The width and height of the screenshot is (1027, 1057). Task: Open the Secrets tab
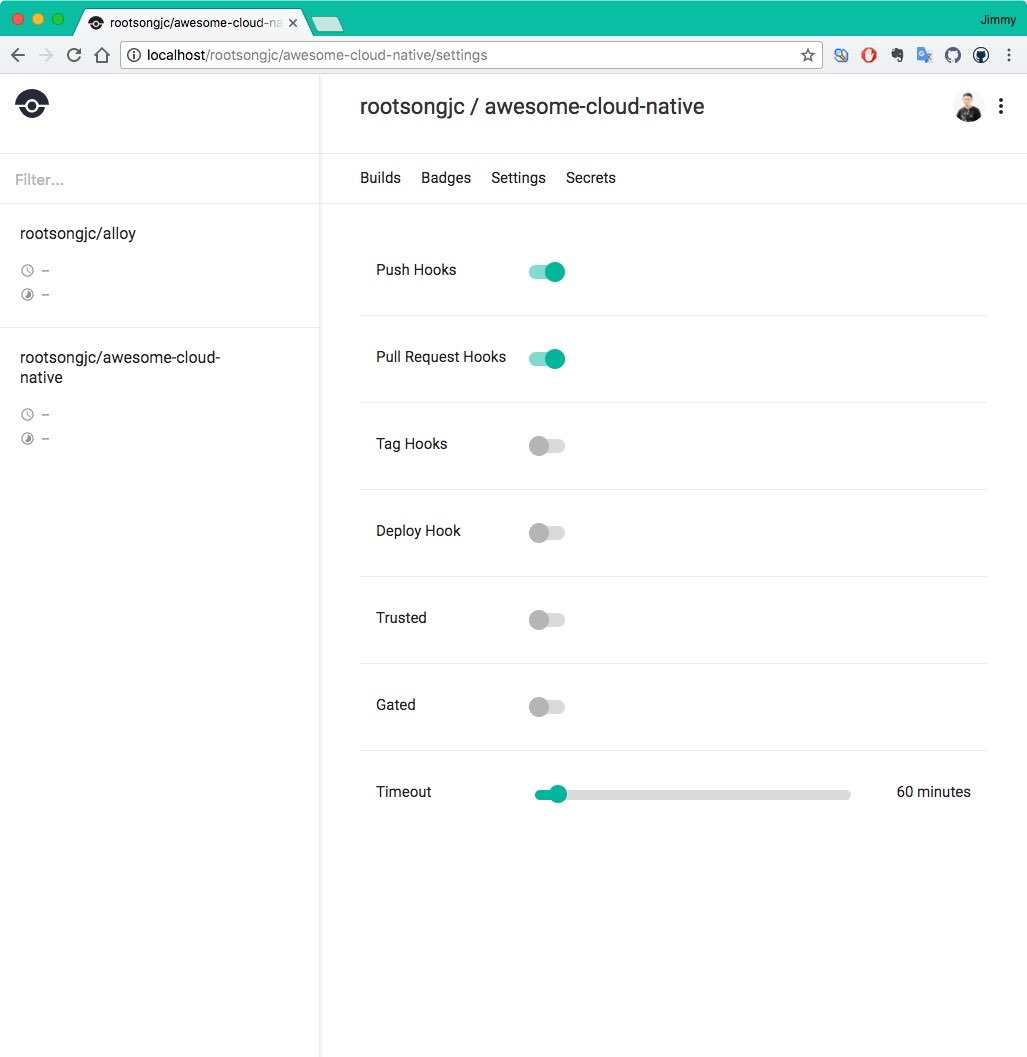(590, 178)
